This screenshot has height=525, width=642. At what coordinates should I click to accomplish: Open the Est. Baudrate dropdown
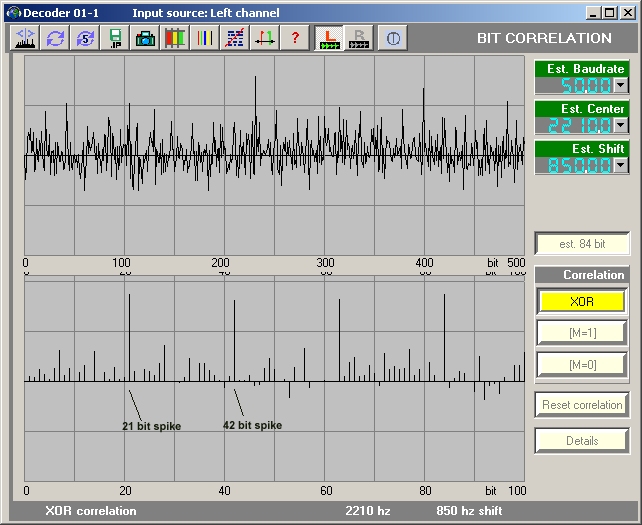620,85
